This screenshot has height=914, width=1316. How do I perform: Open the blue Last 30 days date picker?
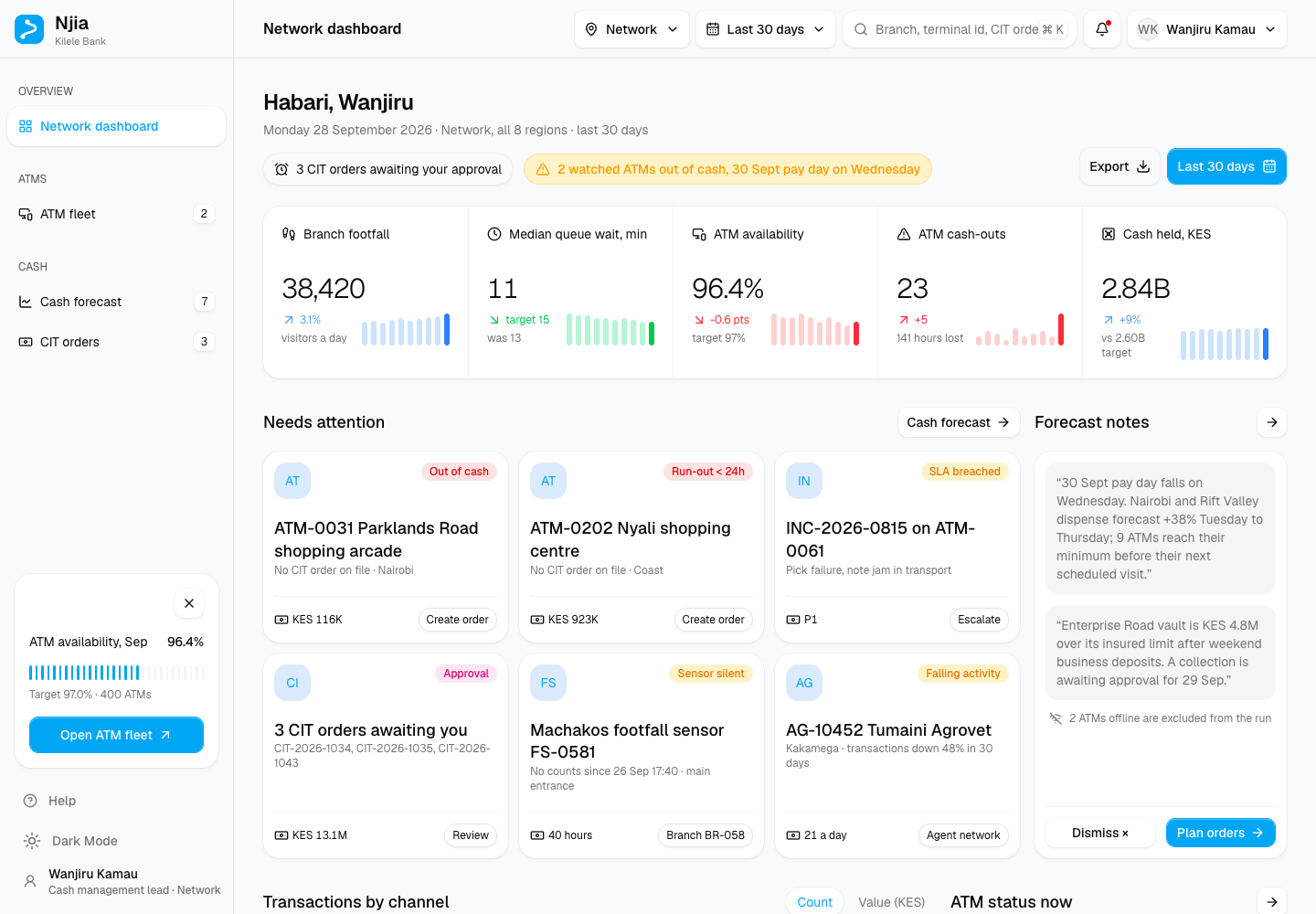click(x=1226, y=166)
